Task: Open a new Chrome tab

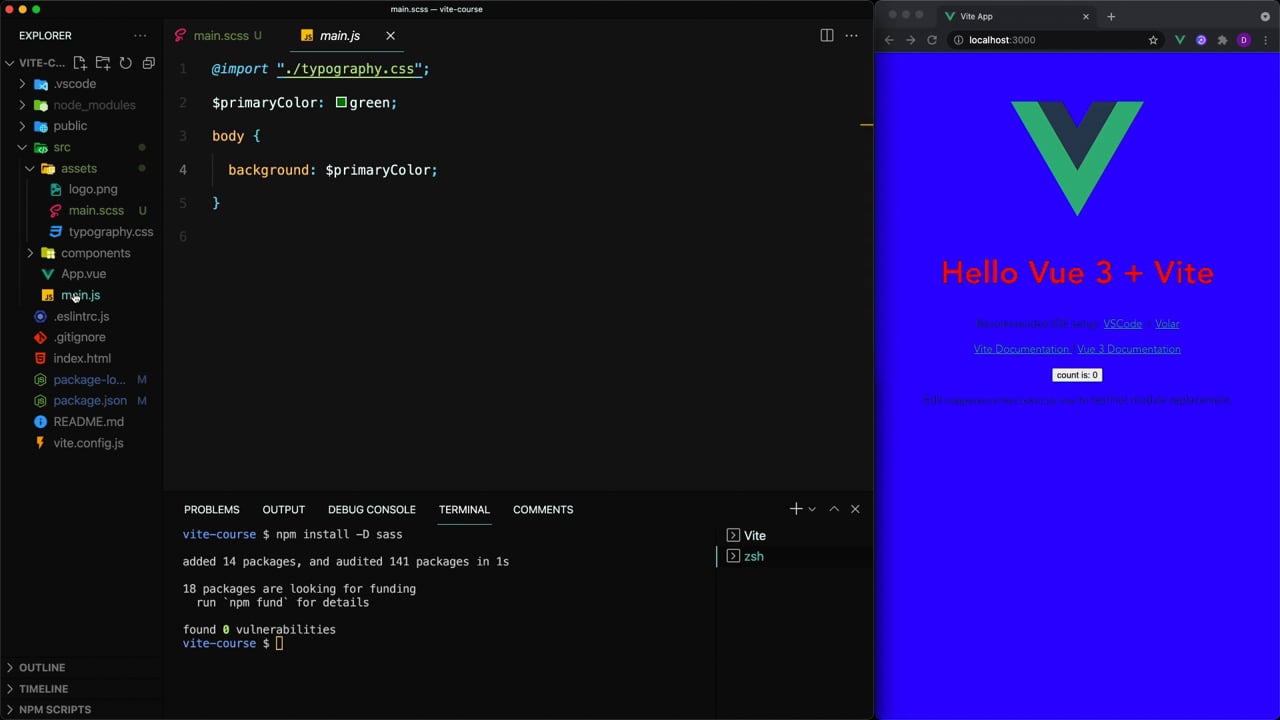Action: click(x=1111, y=16)
